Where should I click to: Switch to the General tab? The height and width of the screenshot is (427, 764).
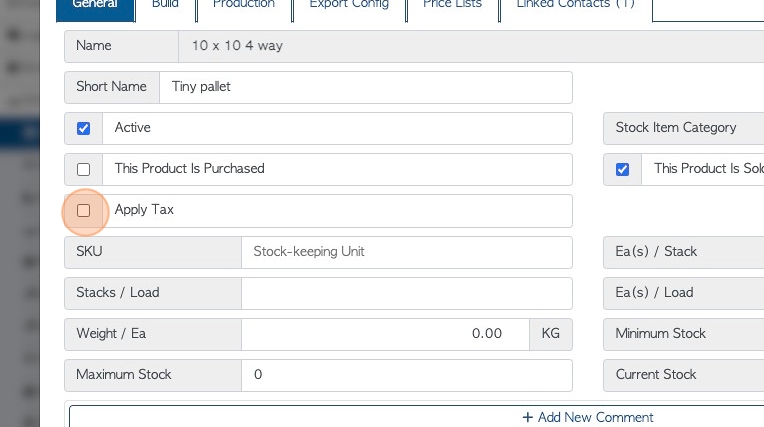tap(96, 9)
